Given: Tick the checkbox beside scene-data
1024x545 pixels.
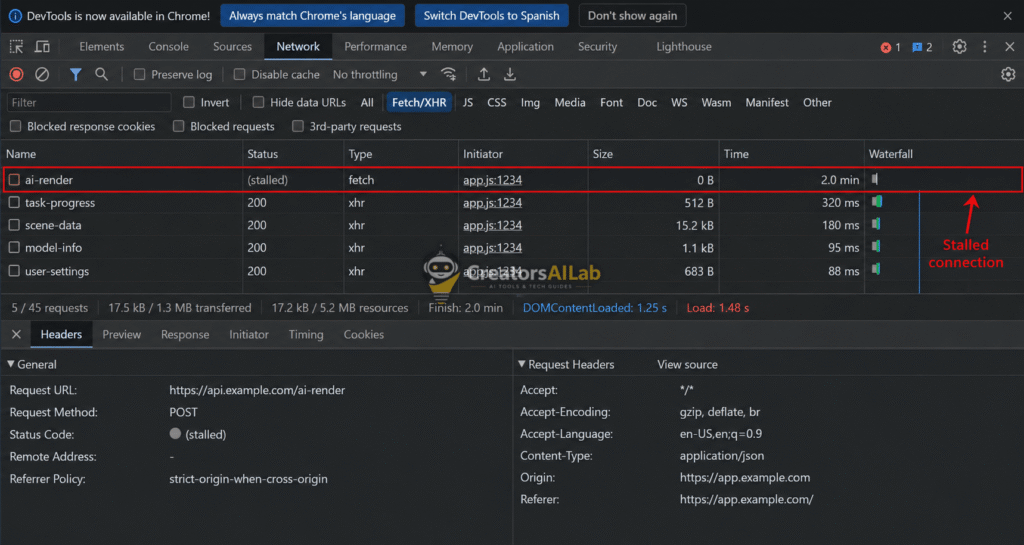Looking at the screenshot, I should [14, 225].
